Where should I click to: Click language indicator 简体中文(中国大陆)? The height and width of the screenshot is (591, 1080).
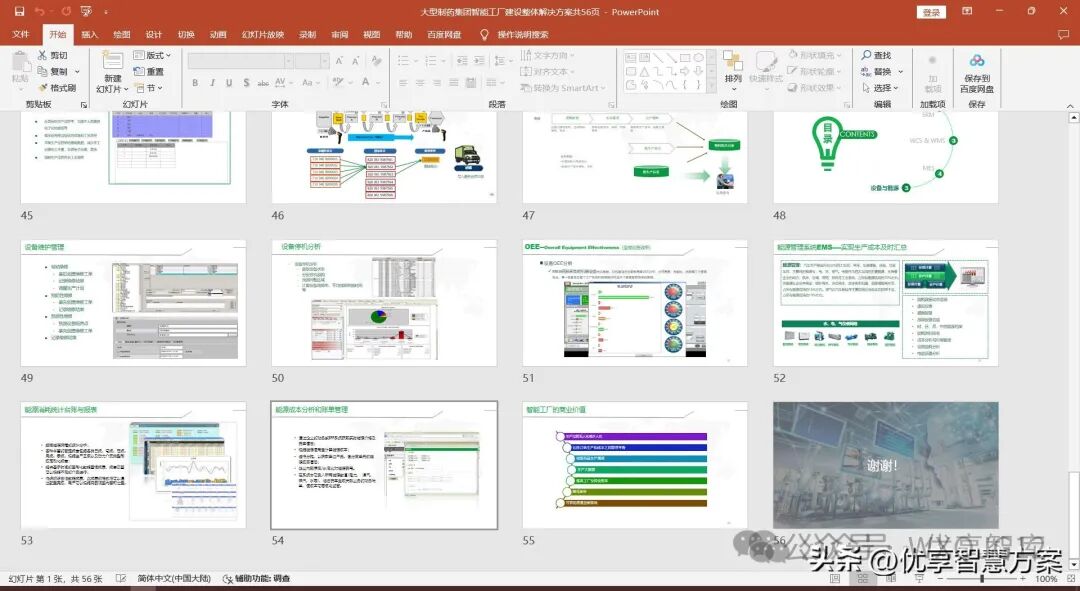coord(174,579)
